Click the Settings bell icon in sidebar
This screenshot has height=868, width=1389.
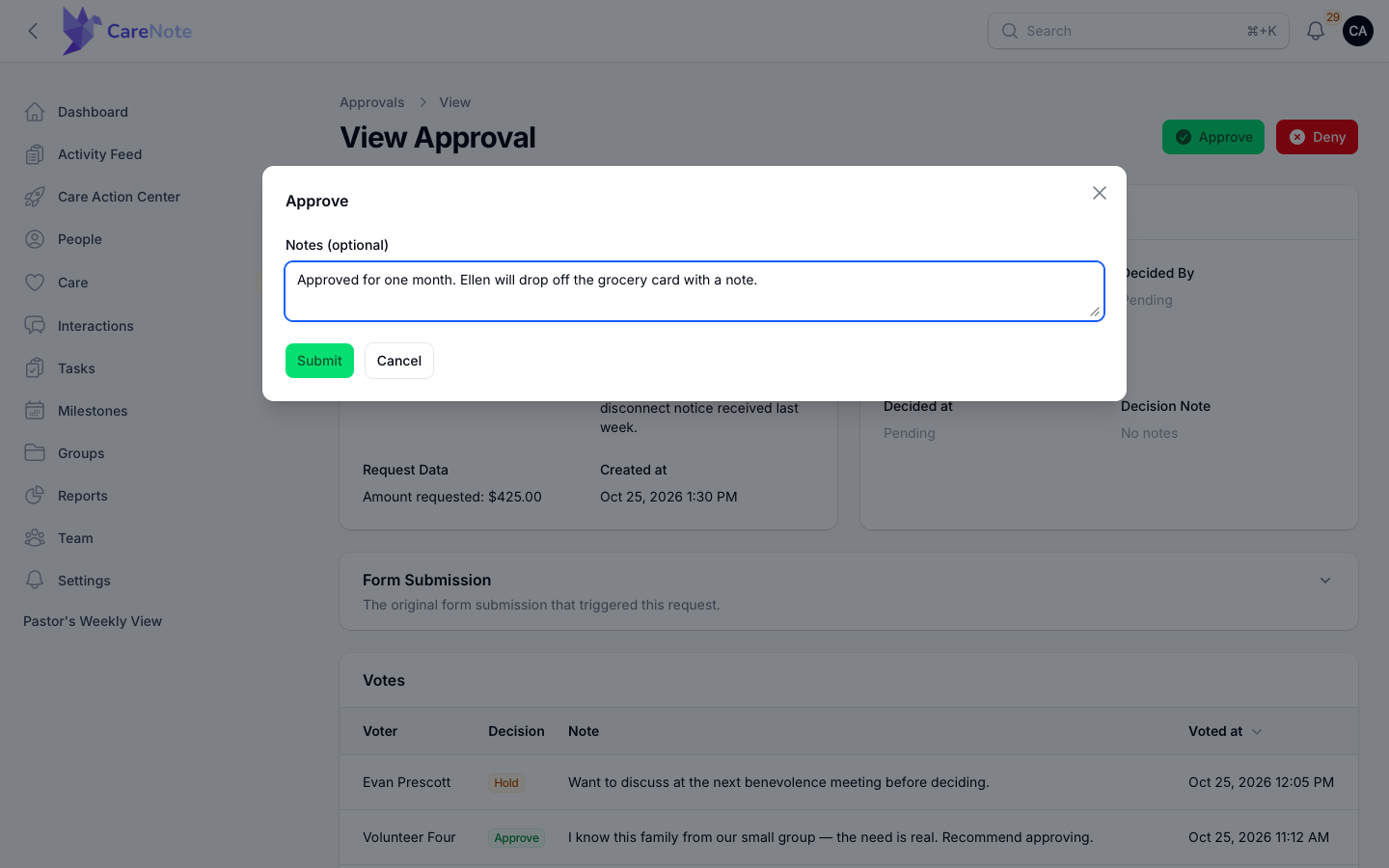pos(35,581)
